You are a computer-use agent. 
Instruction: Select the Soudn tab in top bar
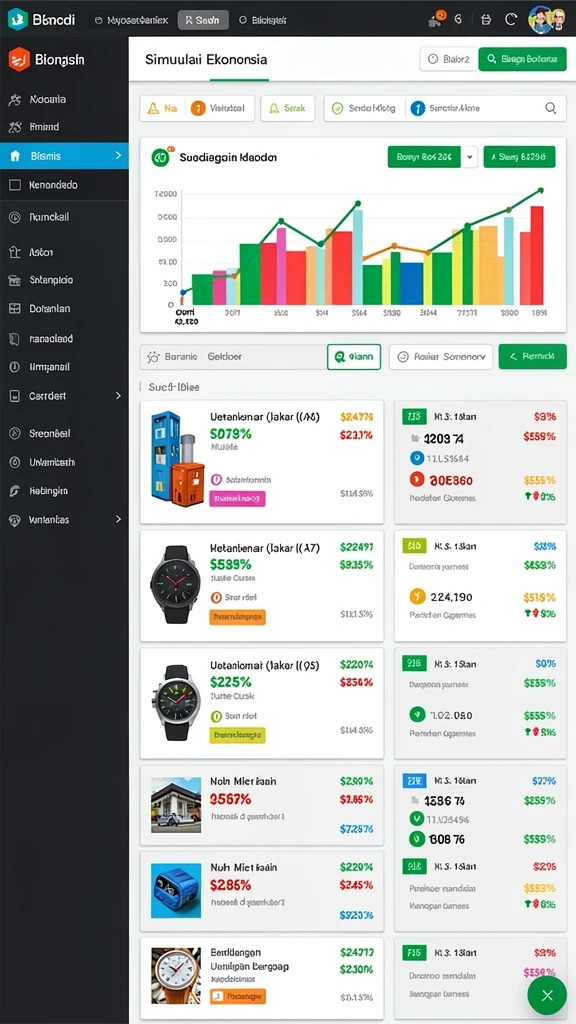point(203,20)
